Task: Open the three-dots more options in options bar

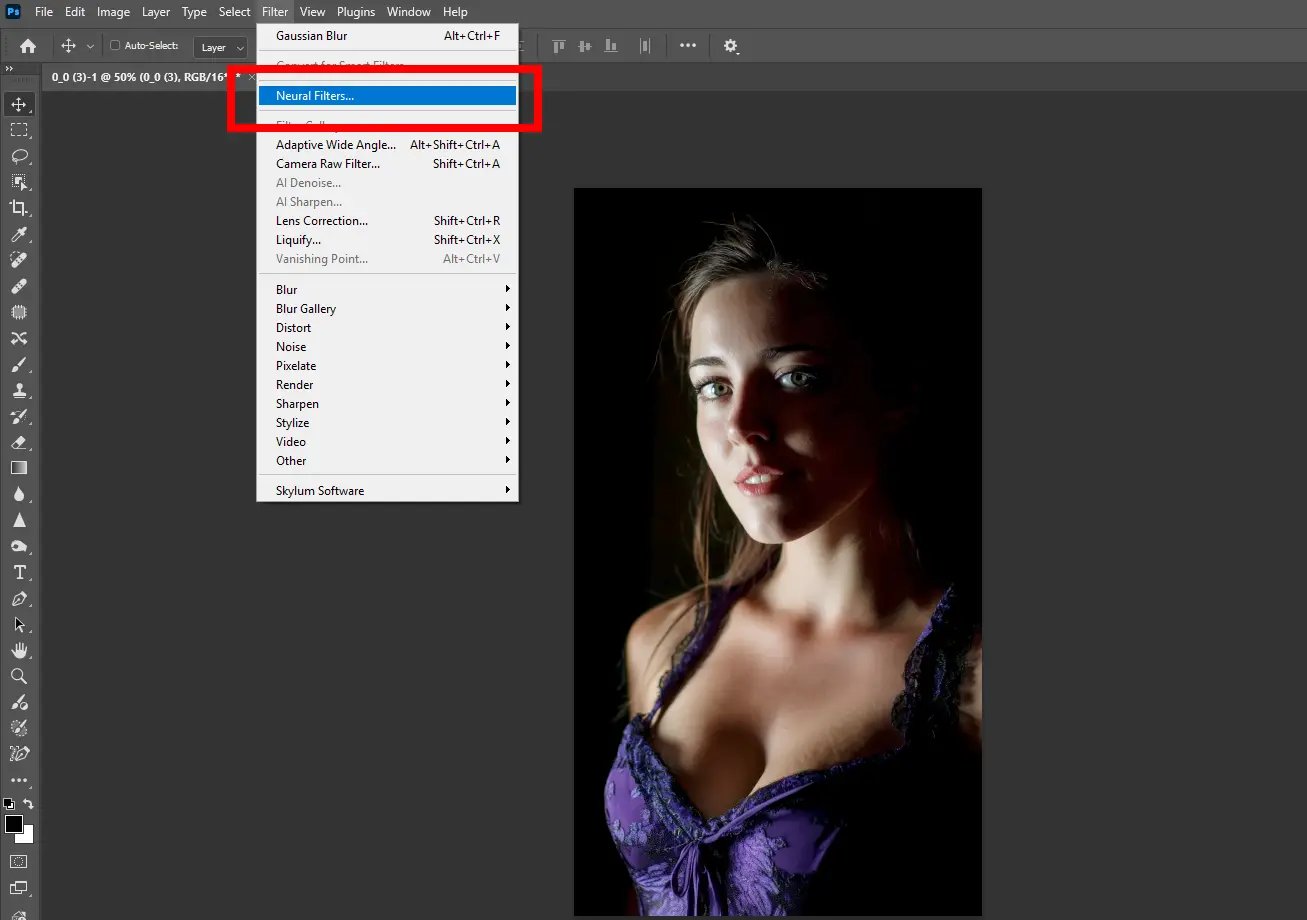Action: 688,46
